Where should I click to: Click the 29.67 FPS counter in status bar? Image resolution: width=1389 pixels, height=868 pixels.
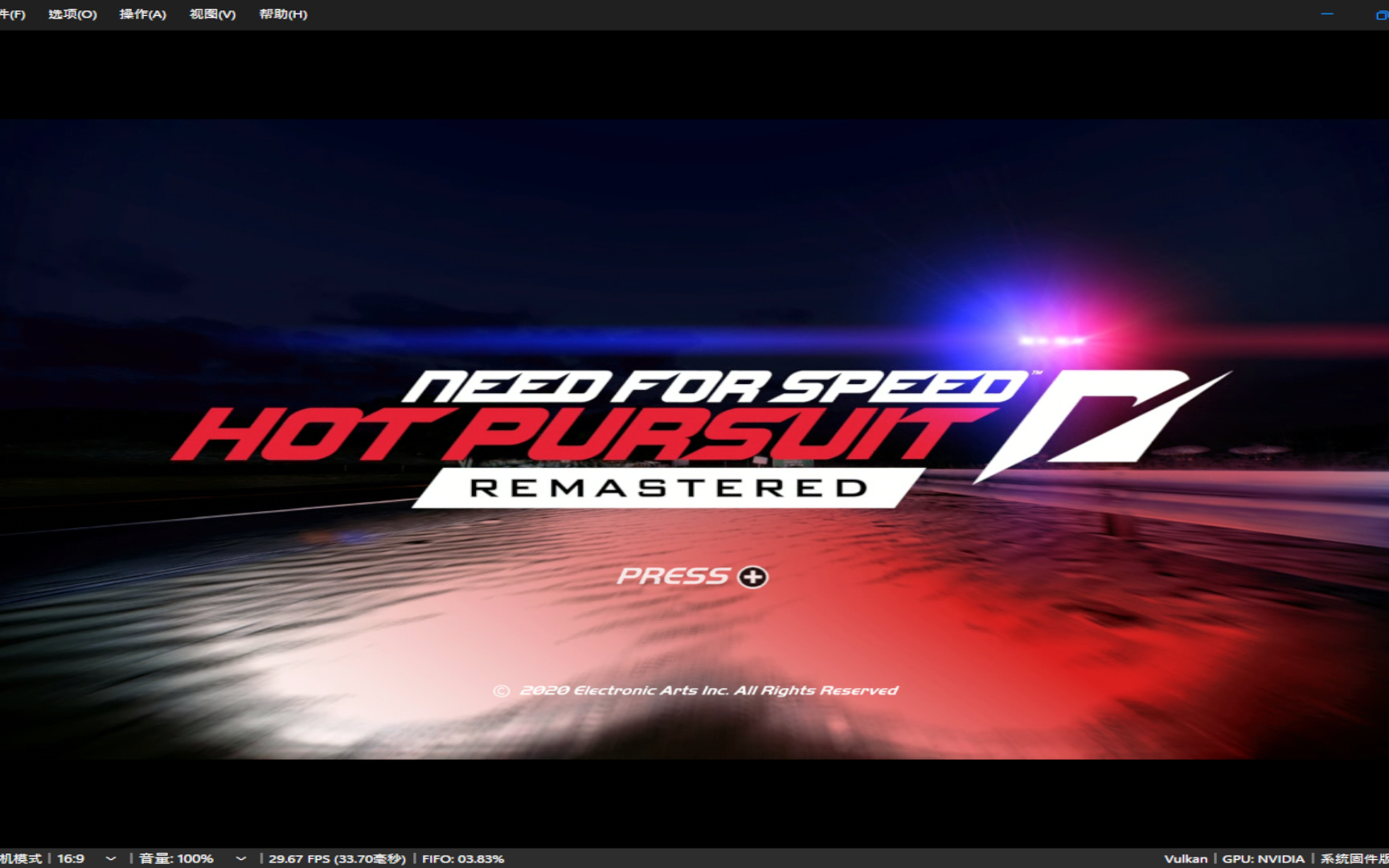click(x=337, y=858)
